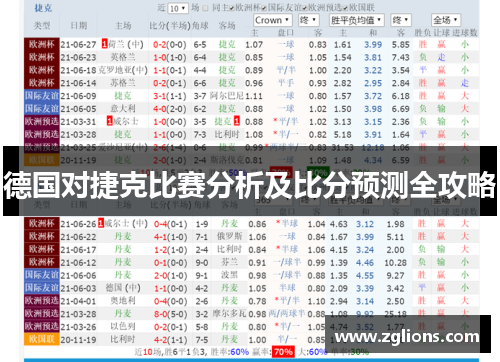Open the 终 dropdown right after Crown
Viewport: 500px width, 362px height.
(308, 20)
